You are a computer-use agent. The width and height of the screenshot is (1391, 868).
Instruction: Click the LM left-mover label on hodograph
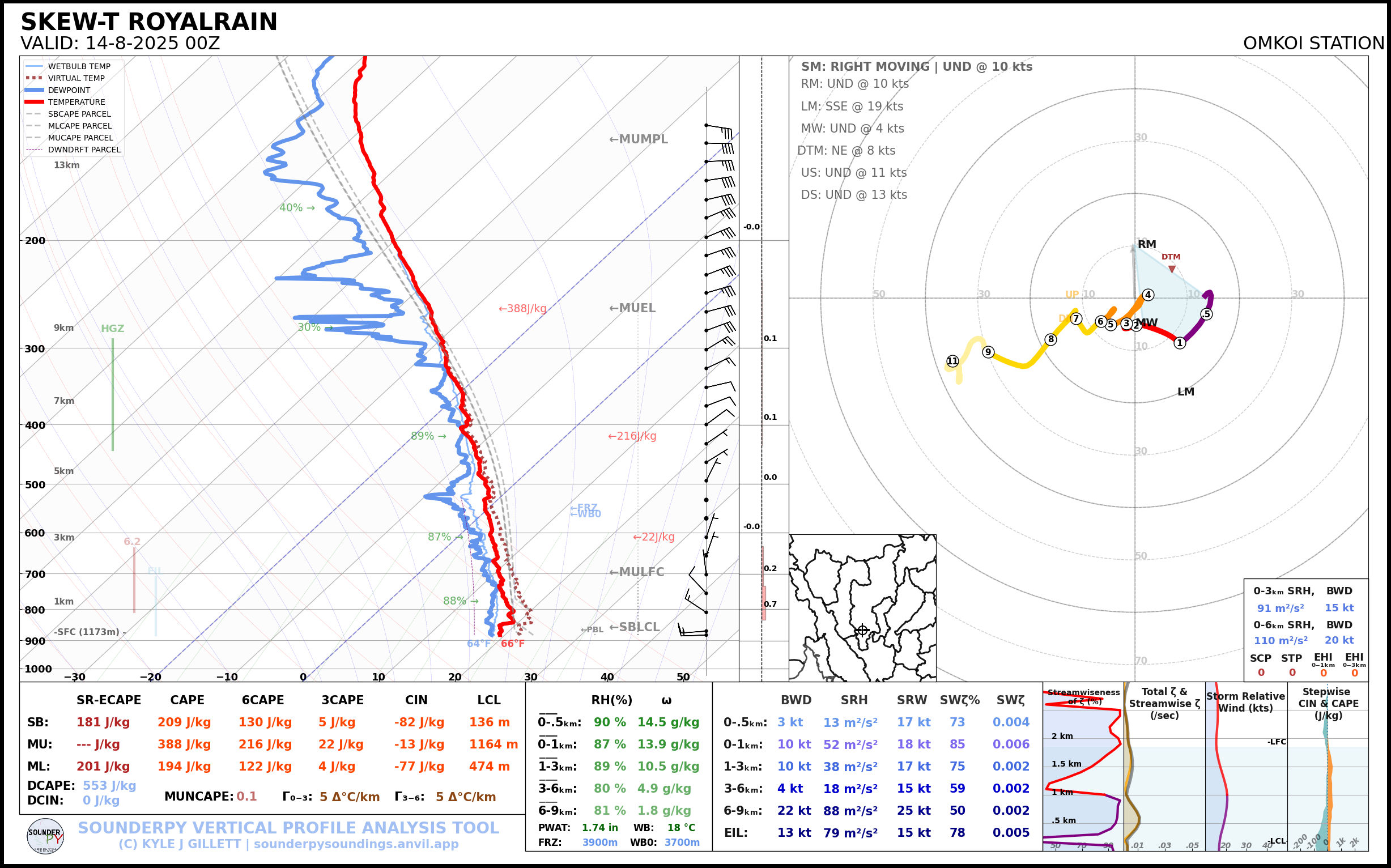[1185, 392]
